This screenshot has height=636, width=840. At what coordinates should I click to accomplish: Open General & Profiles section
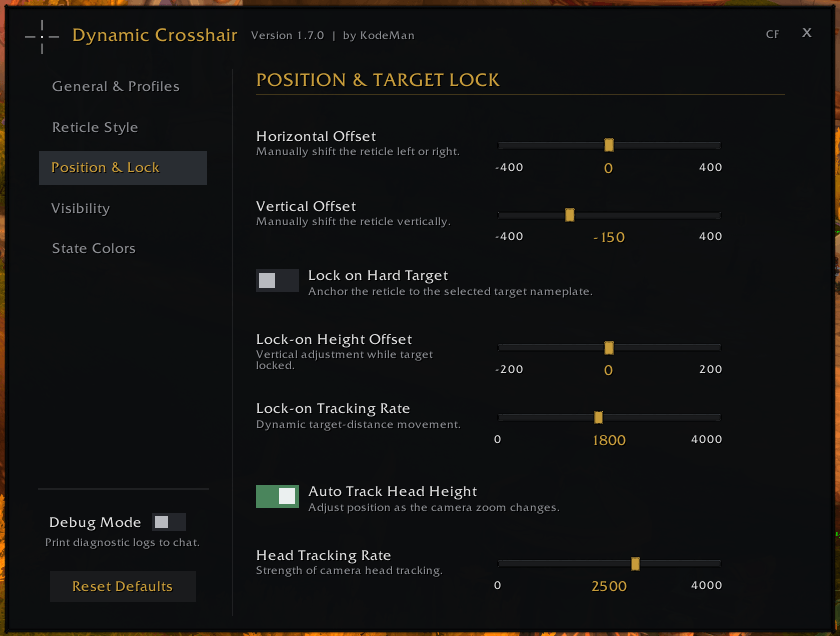pyautogui.click(x=116, y=86)
